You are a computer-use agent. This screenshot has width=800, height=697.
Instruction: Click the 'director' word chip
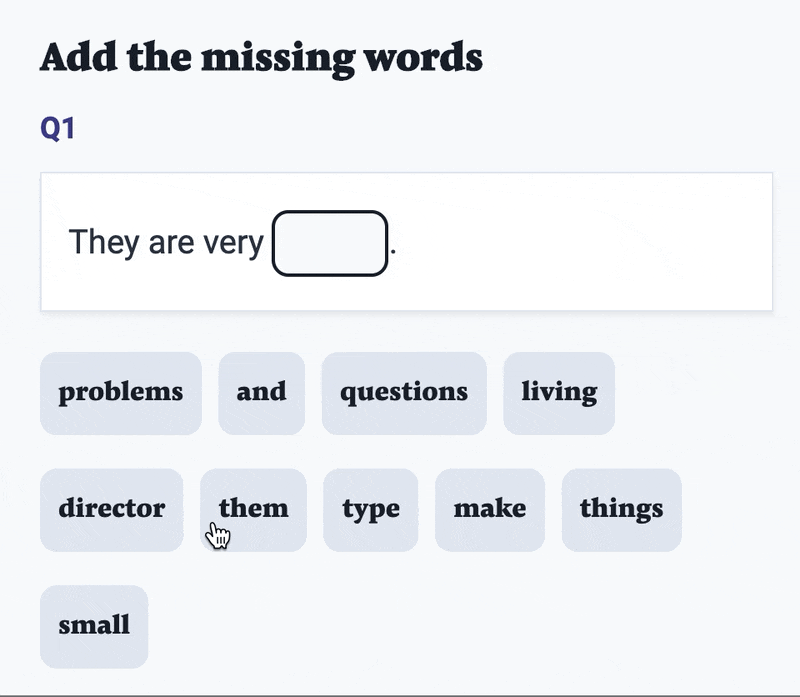click(x=112, y=509)
